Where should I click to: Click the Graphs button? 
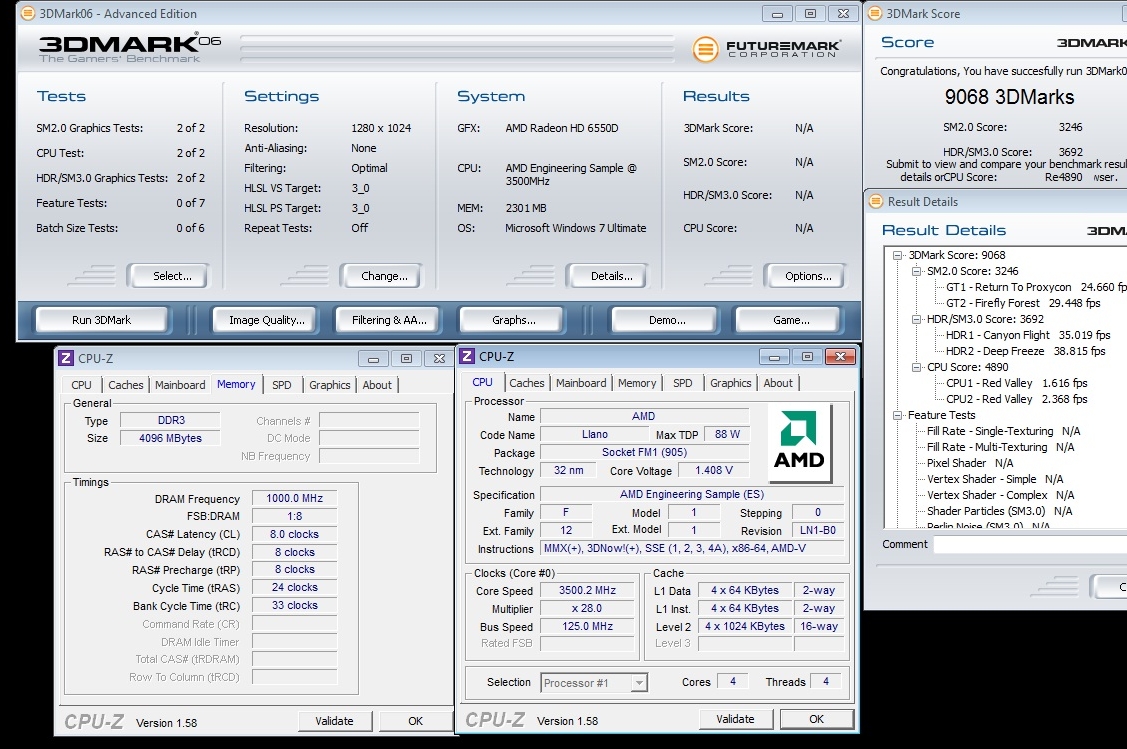point(513,320)
